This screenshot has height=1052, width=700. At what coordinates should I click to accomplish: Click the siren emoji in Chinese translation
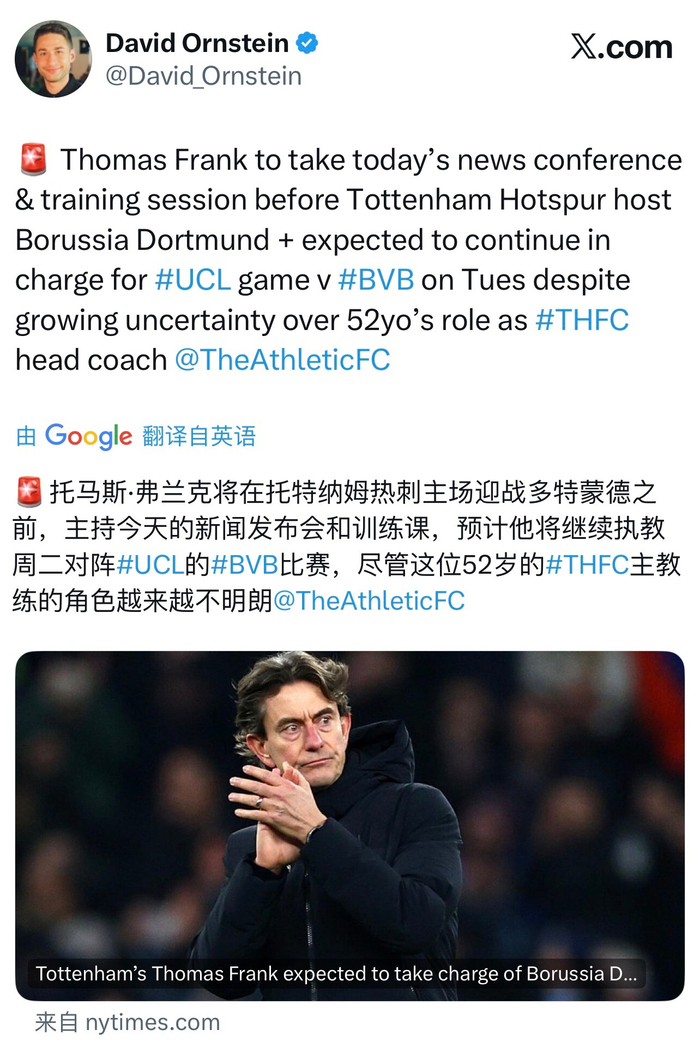click(x=29, y=492)
